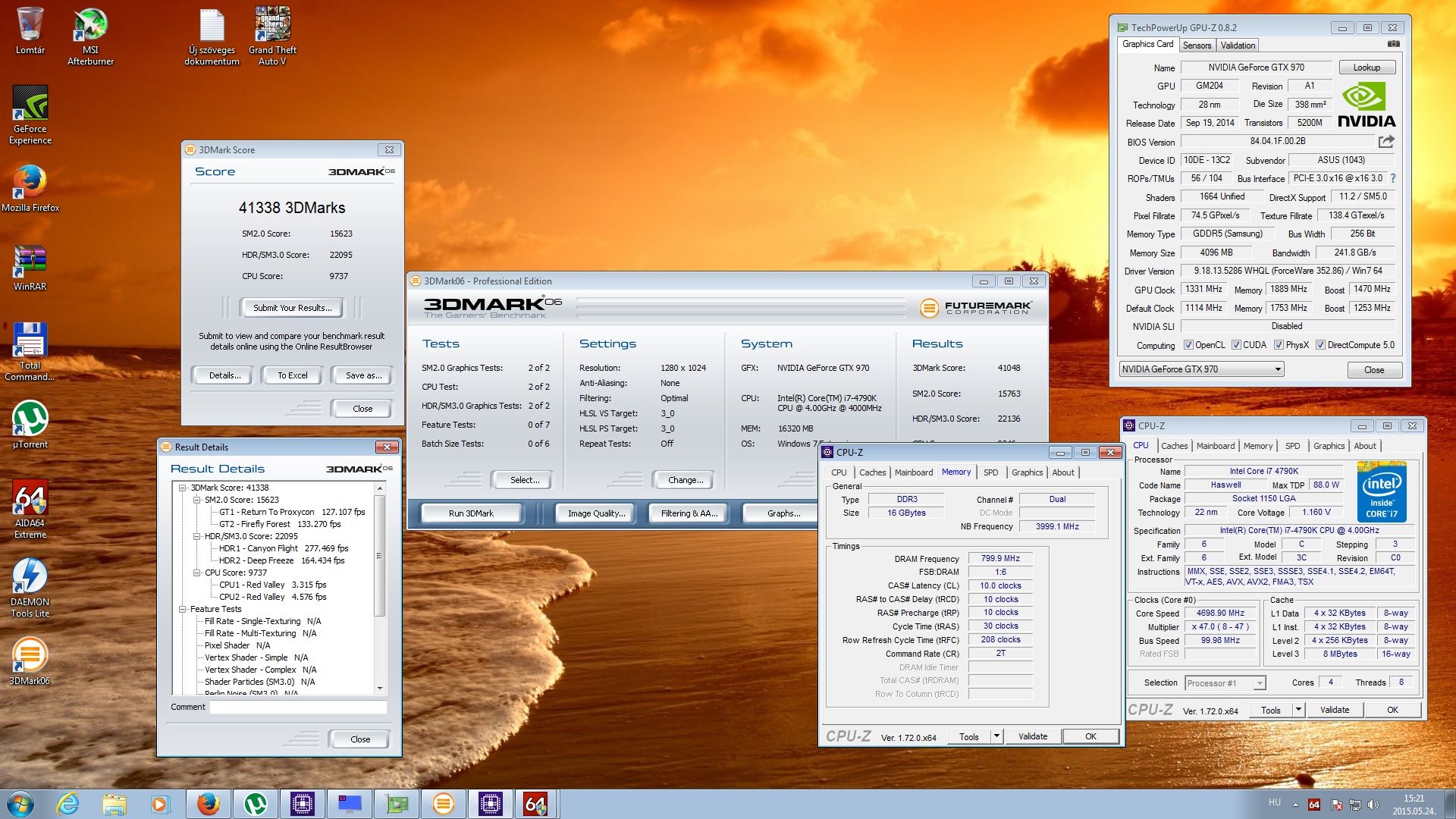Screen dimensions: 1456x819
Task: Select the µTorrent desktop icon
Action: 30,425
